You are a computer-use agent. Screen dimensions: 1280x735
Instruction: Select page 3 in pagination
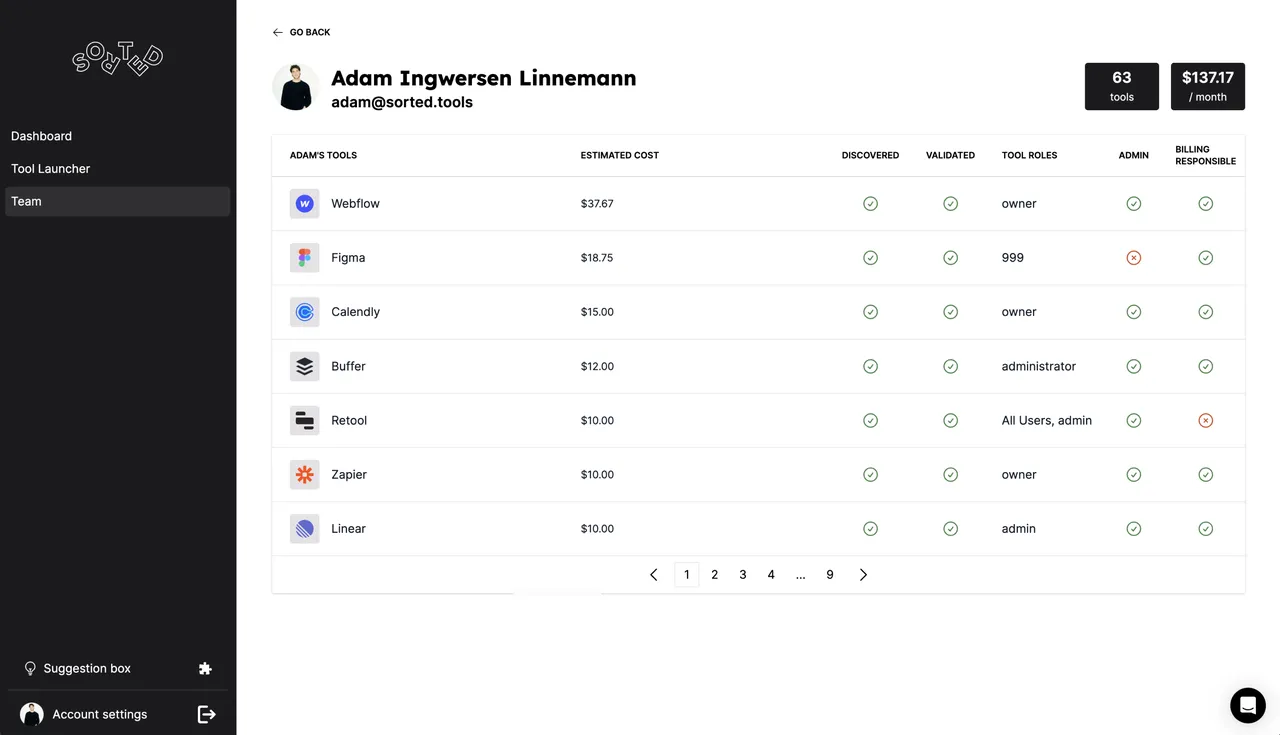click(x=743, y=575)
